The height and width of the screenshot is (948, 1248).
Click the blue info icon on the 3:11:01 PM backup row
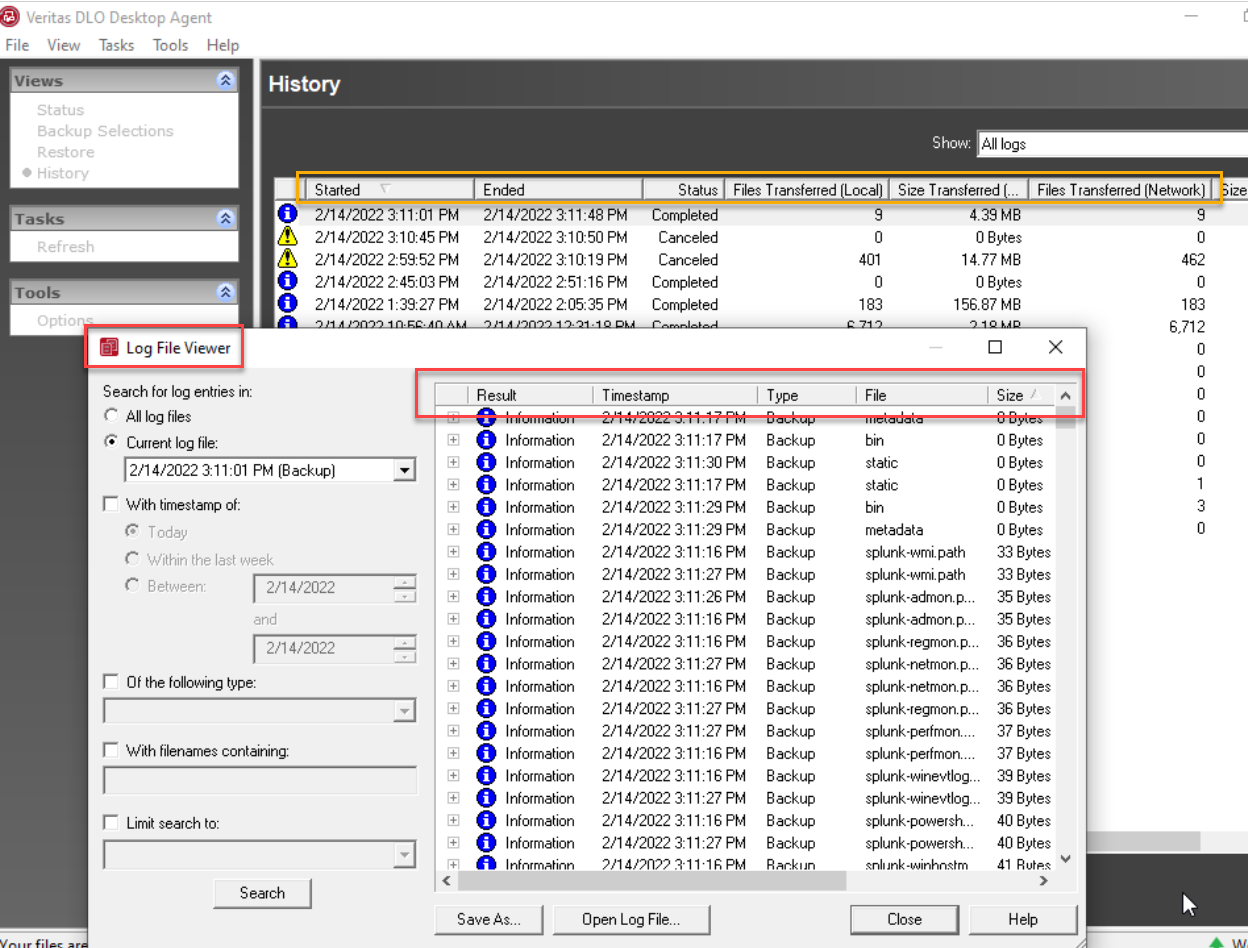(289, 214)
